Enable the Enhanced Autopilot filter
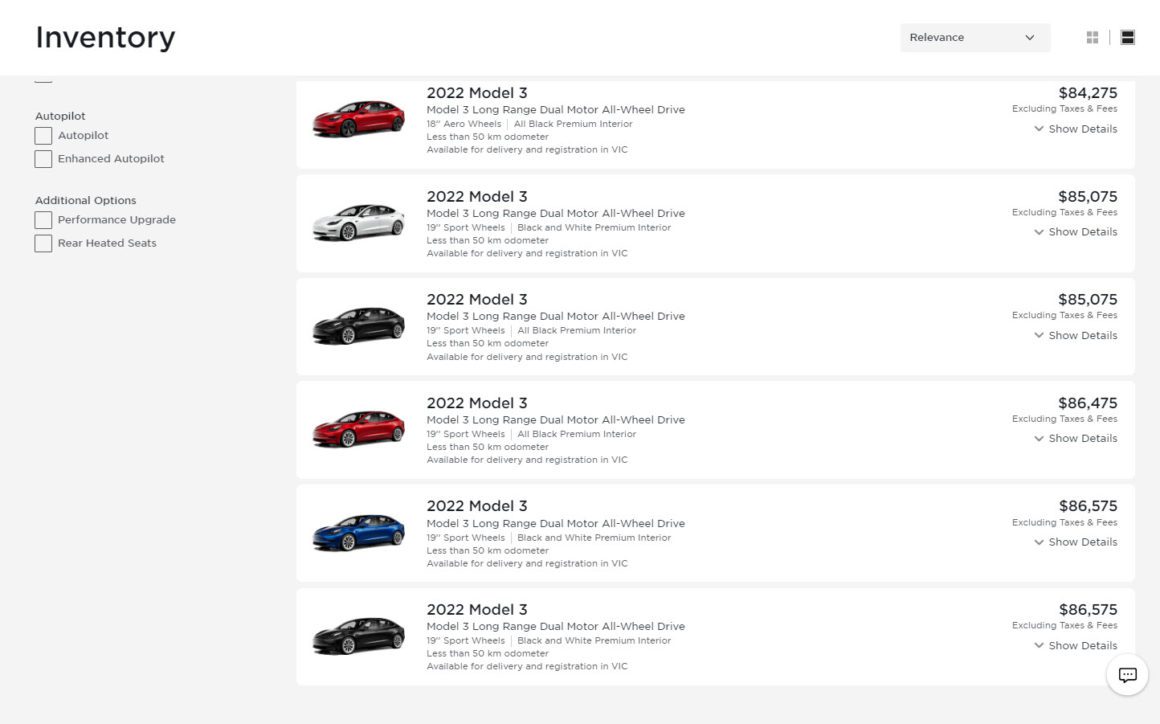The height and width of the screenshot is (724, 1160). (x=44, y=159)
